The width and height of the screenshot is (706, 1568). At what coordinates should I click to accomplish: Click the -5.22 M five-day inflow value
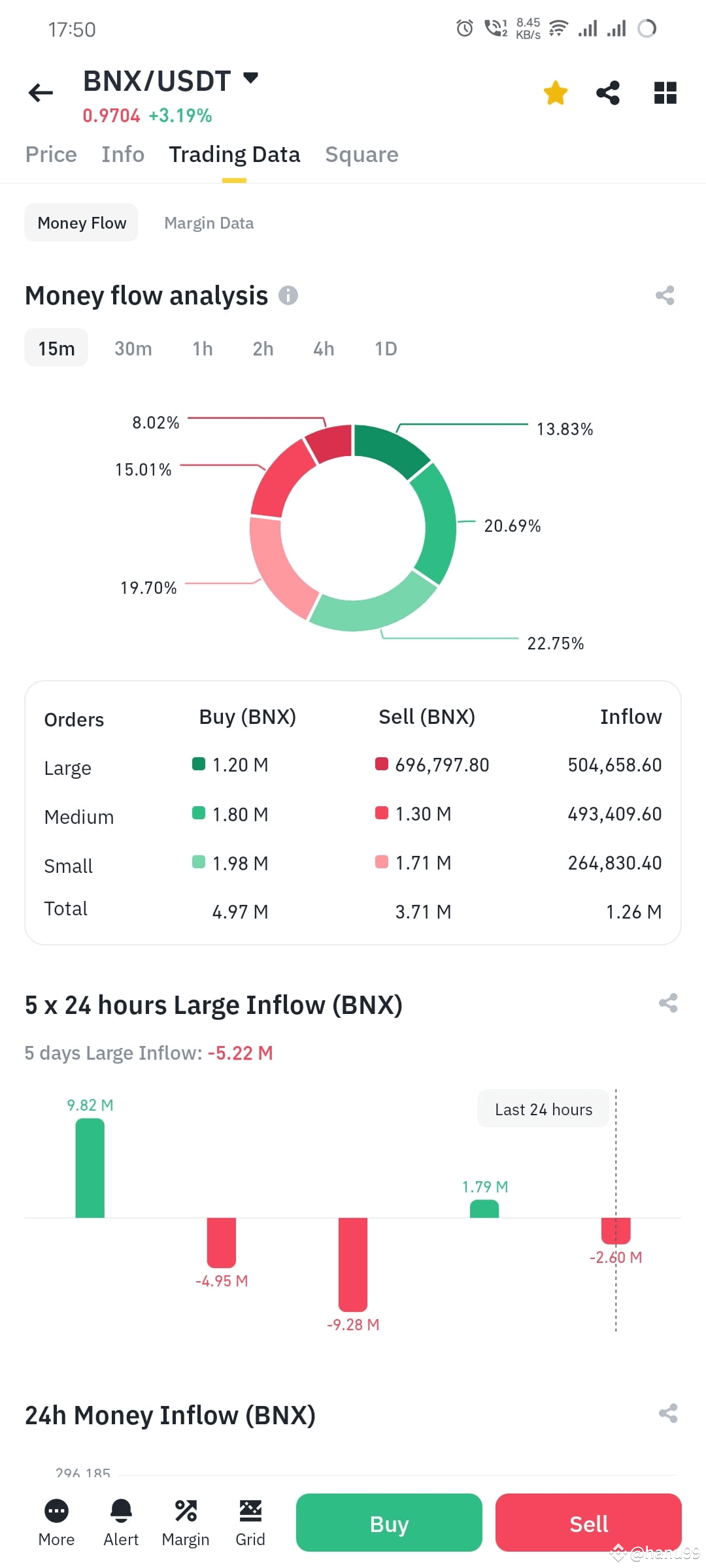(x=240, y=1053)
